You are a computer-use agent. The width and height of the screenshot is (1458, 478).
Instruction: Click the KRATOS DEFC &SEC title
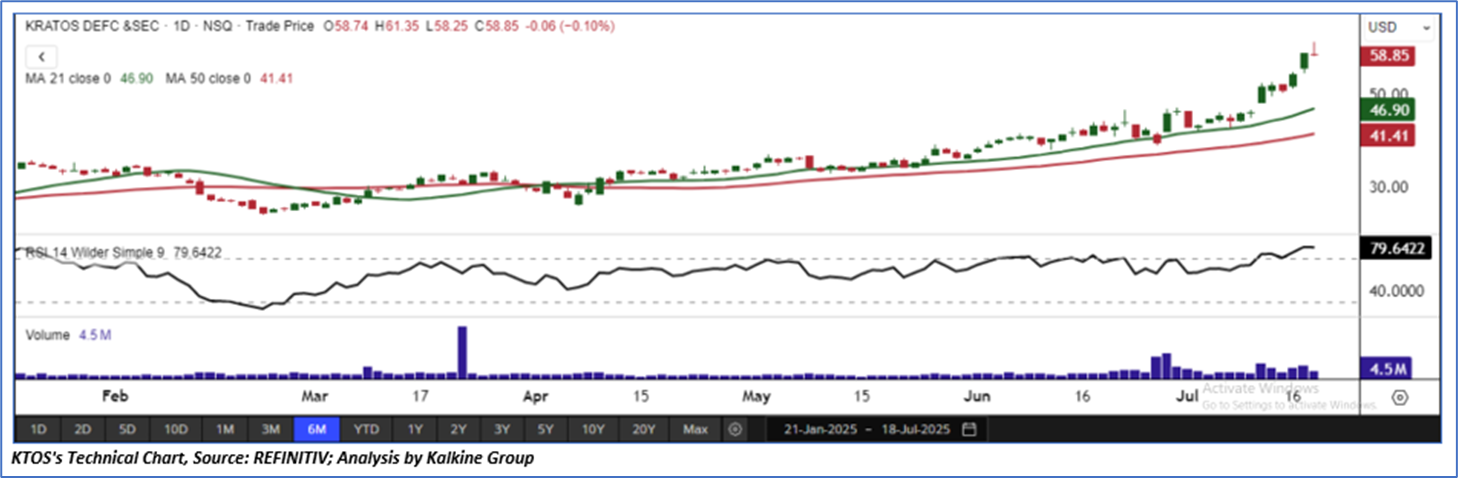[91, 25]
